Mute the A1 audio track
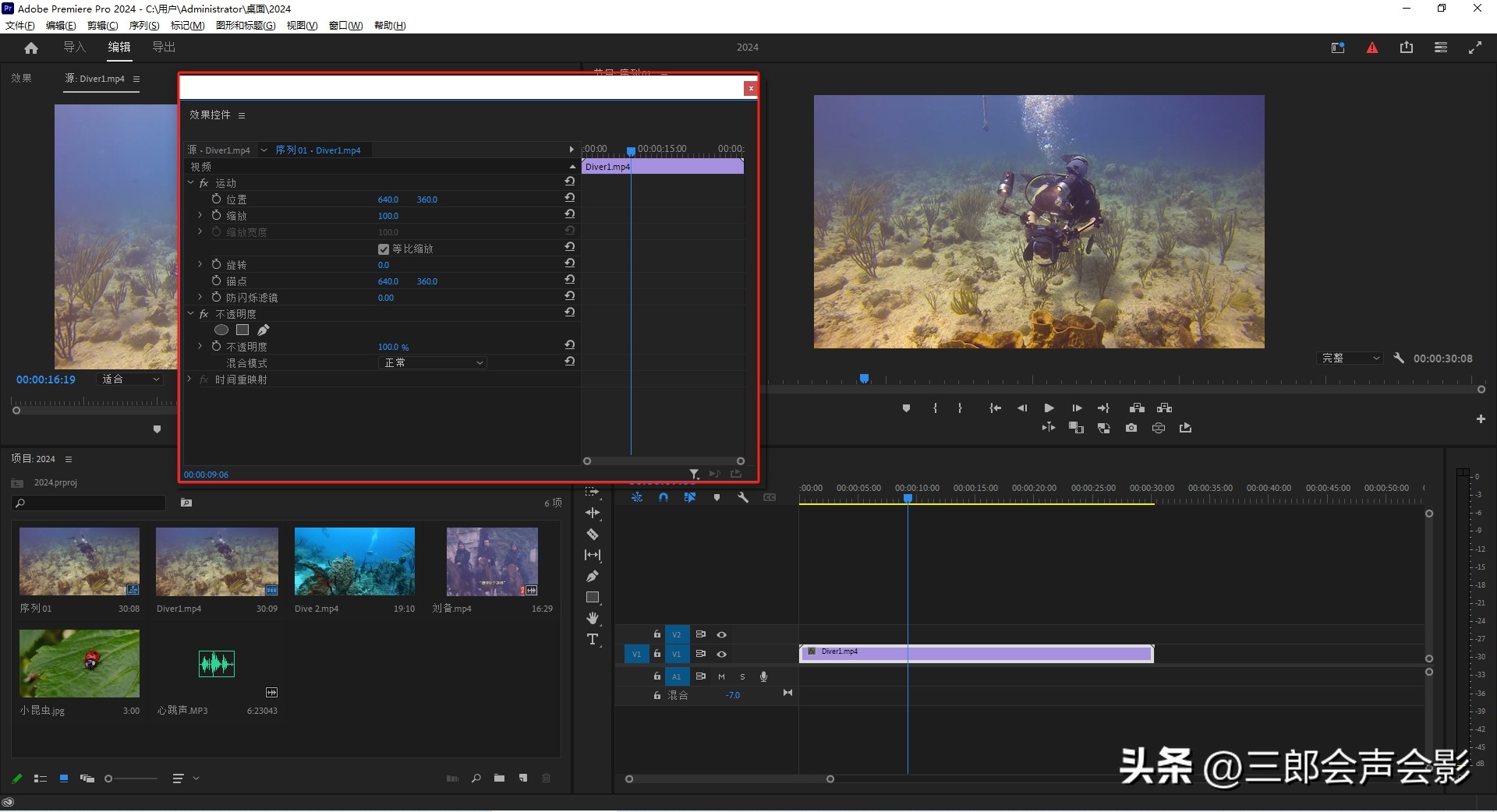The image size is (1497, 812). point(721,676)
